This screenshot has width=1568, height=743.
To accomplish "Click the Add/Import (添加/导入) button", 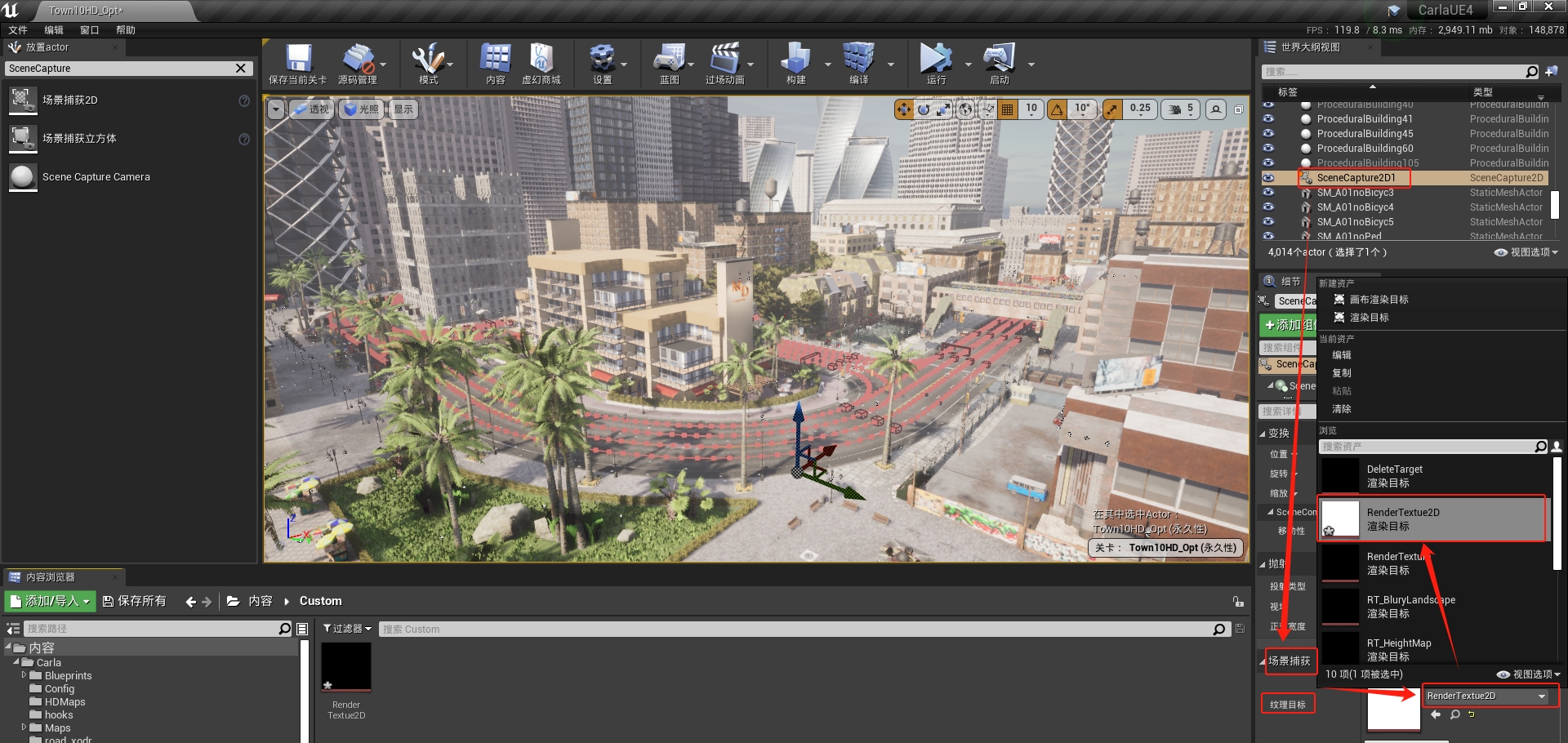I will point(51,601).
